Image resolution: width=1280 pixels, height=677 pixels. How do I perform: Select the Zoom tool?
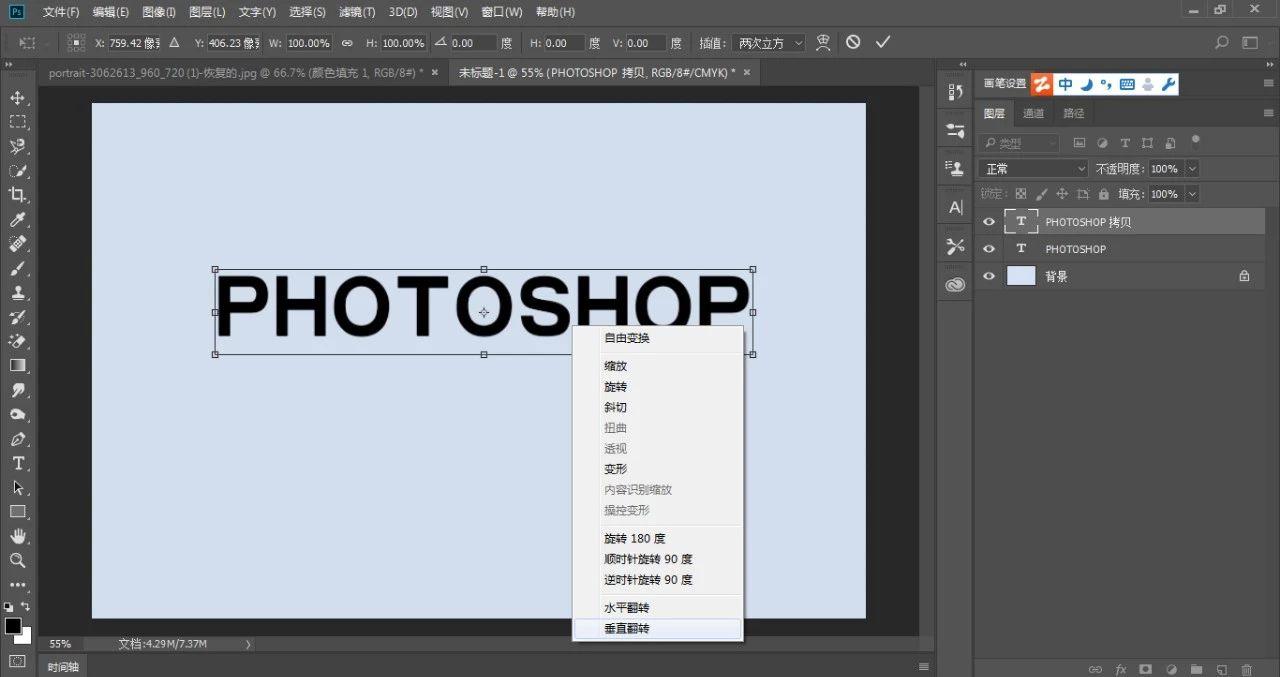(17, 560)
